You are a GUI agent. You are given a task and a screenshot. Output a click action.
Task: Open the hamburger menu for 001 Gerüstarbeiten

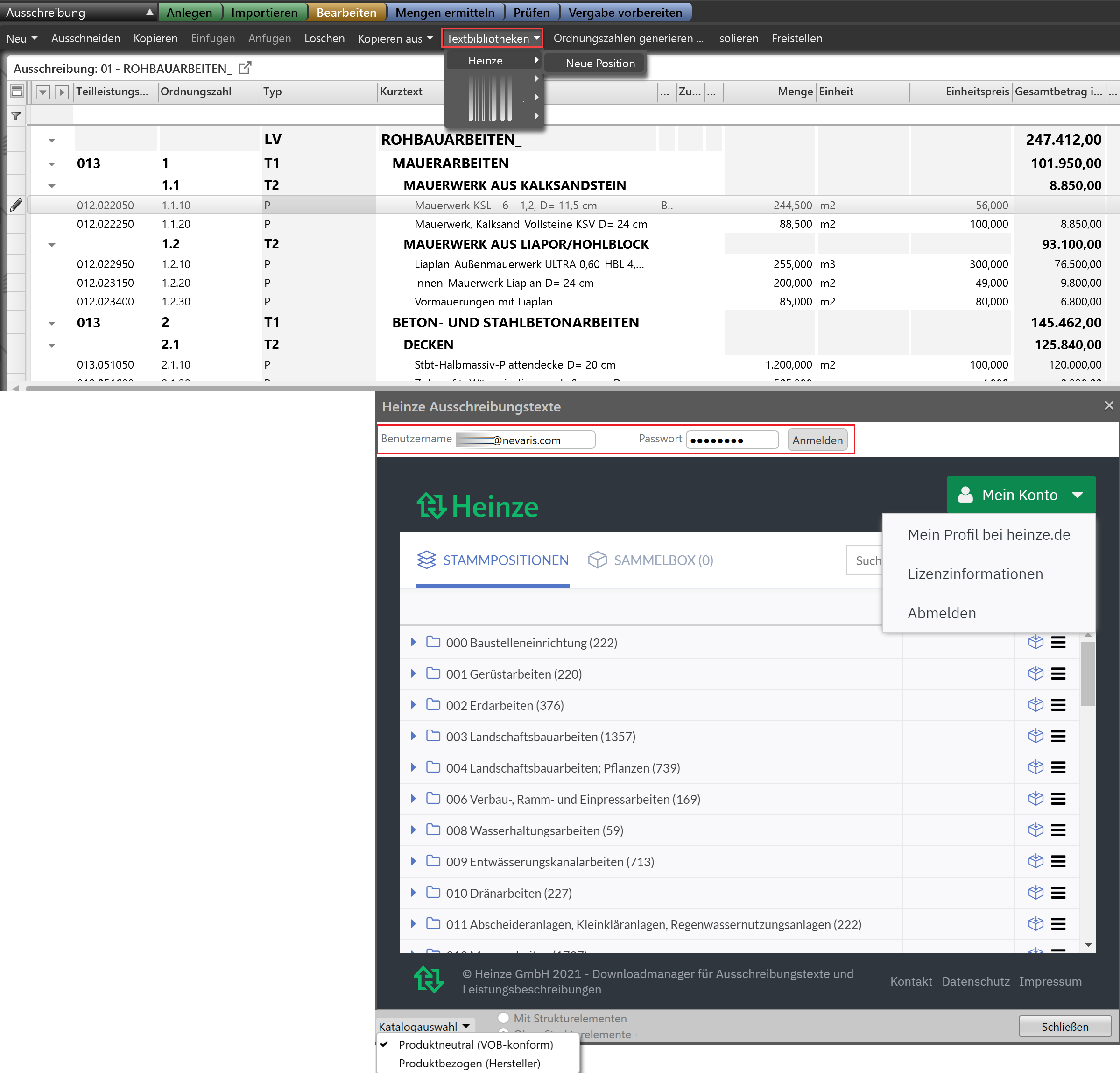coord(1058,674)
